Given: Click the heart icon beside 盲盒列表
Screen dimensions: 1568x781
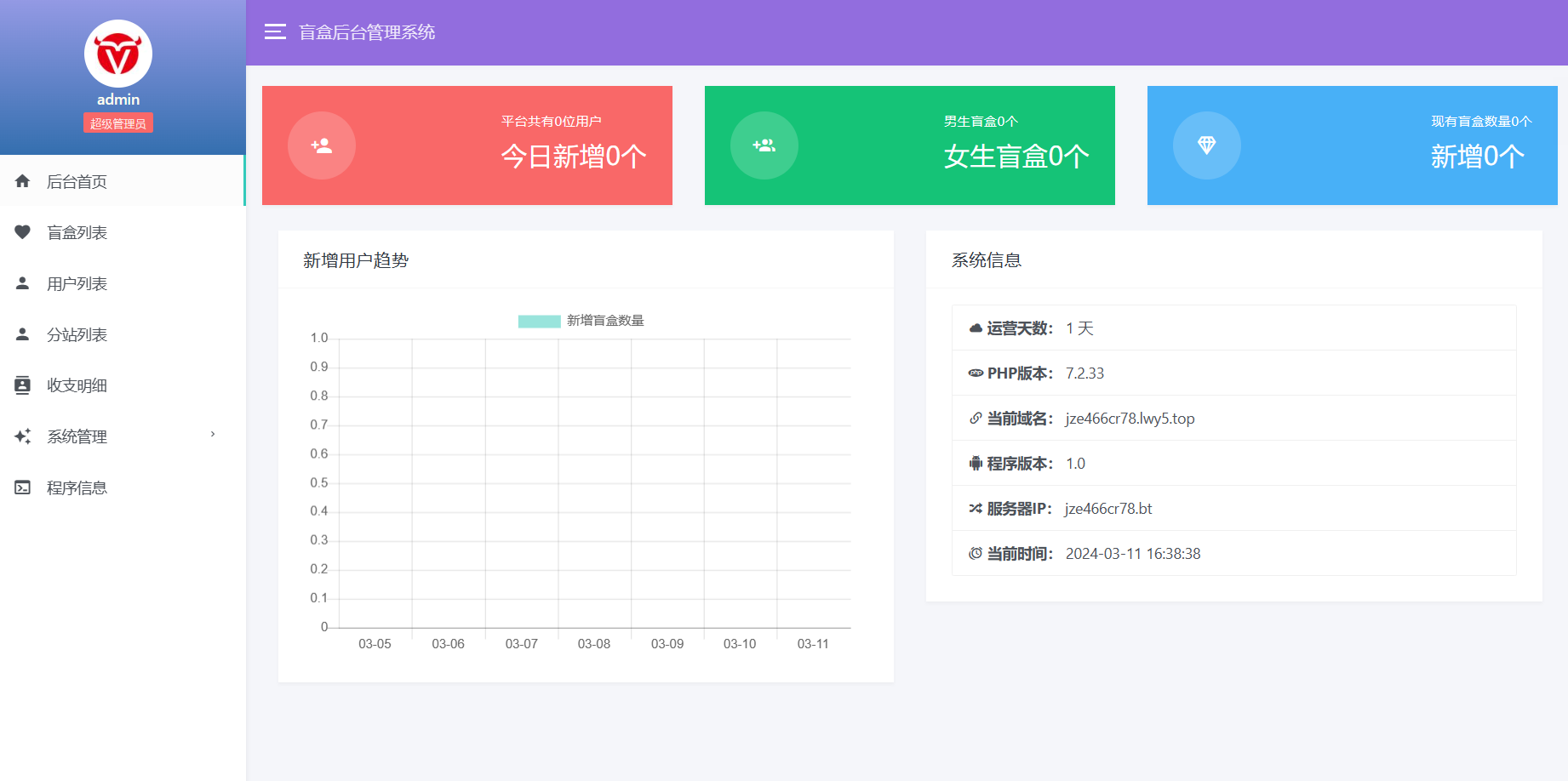Looking at the screenshot, I should click(x=23, y=232).
